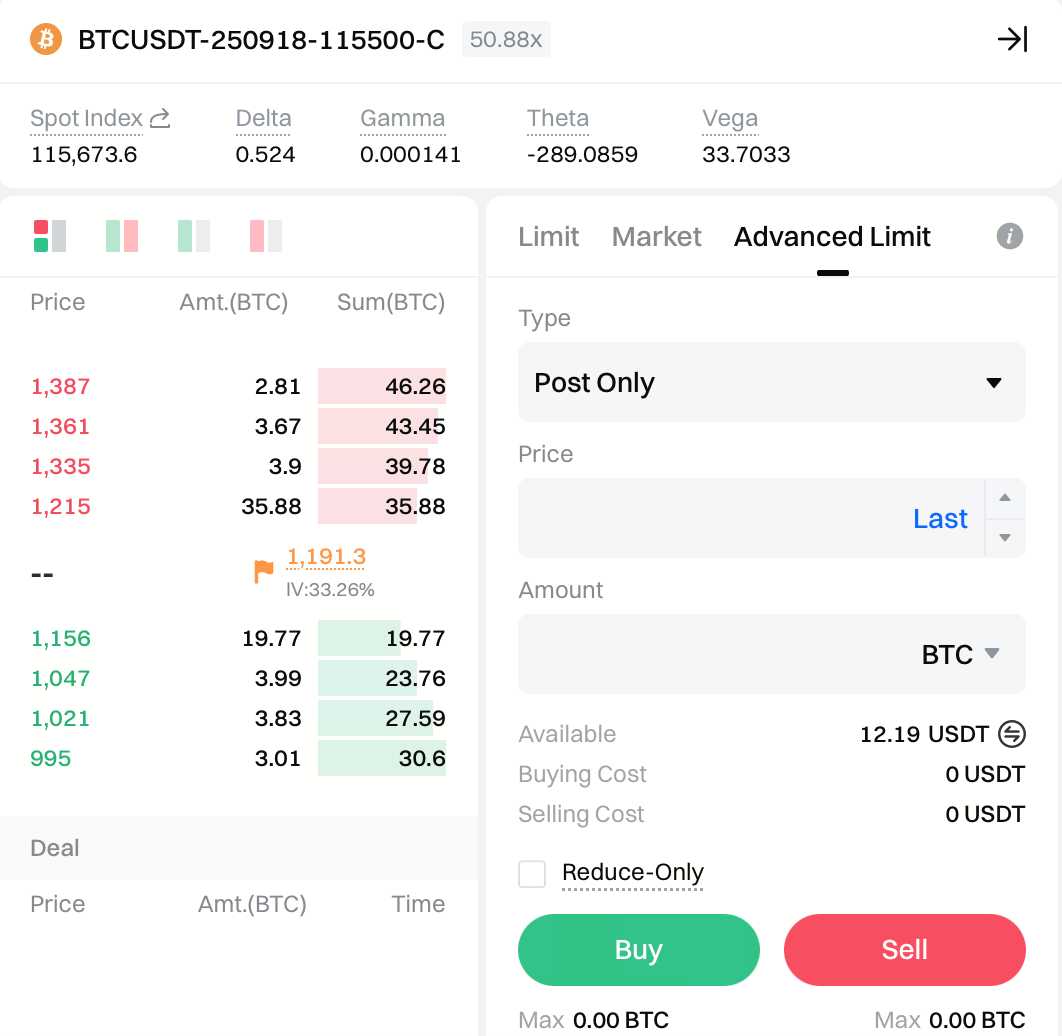Viewport: 1062px width, 1036px height.
Task: Open the BTC amount unit dropdown
Action: point(960,654)
